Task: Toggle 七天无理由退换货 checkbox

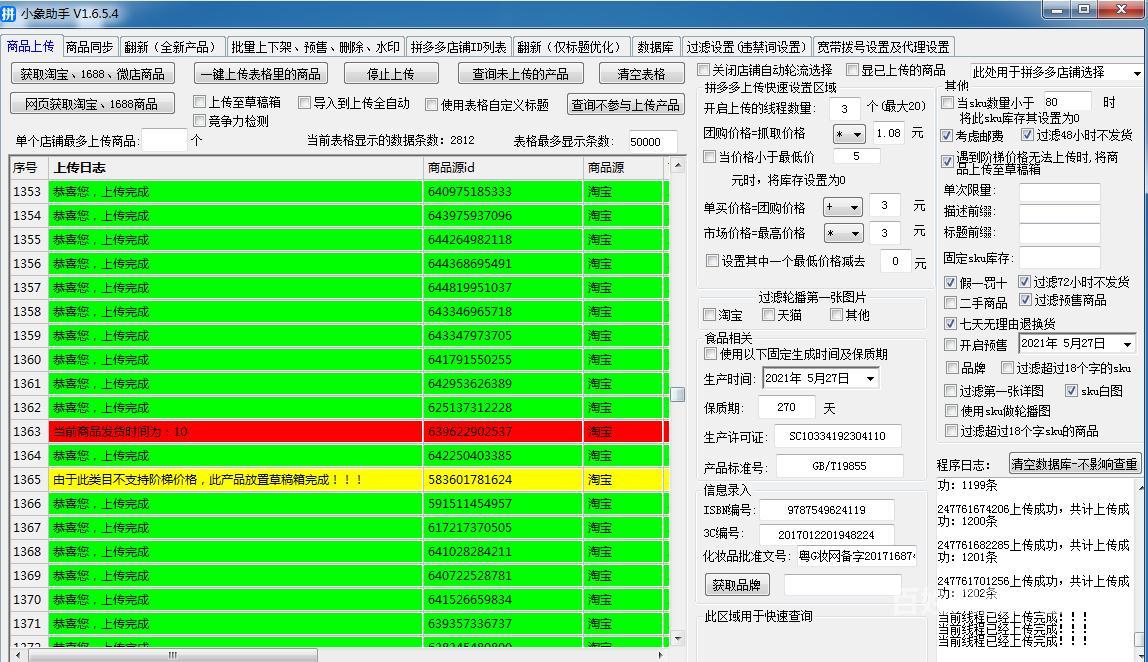Action: (x=950, y=323)
